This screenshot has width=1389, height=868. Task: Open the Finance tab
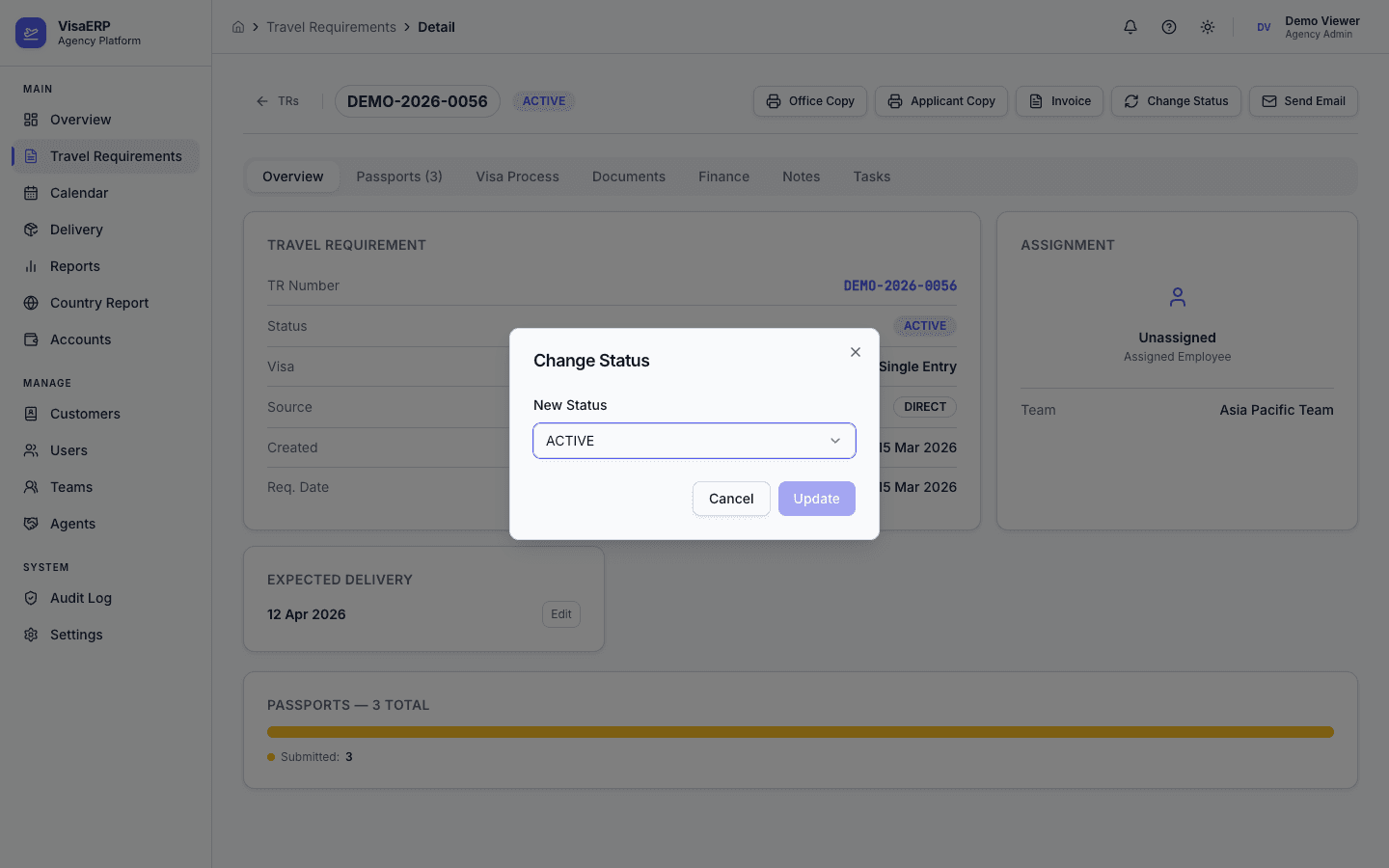coord(723,176)
